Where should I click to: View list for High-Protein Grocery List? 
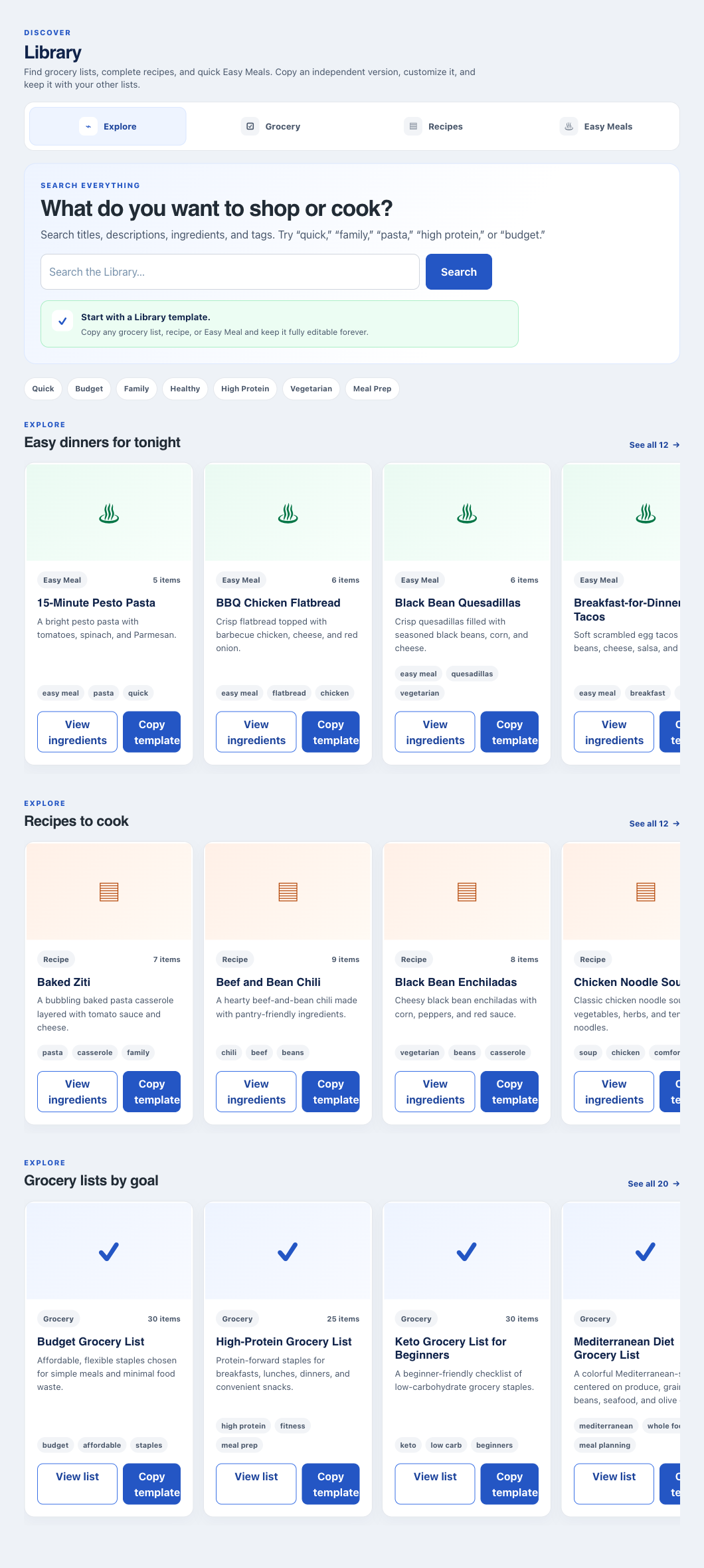256,1484
